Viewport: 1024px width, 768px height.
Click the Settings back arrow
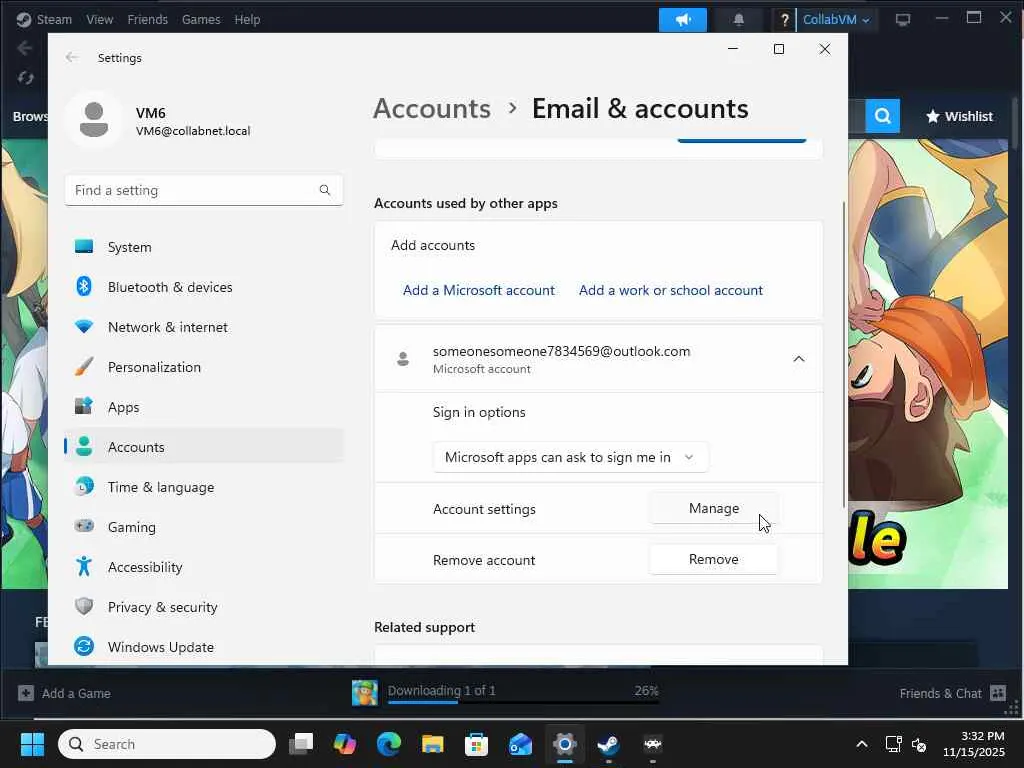pos(72,57)
